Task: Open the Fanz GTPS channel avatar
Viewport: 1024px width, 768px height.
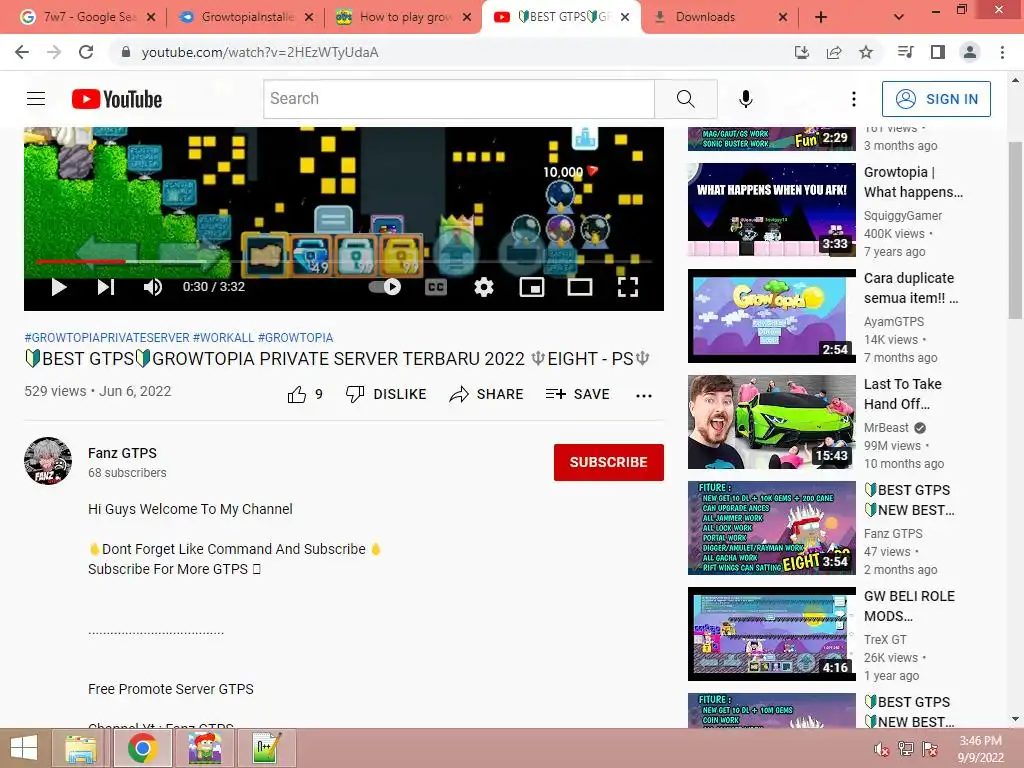Action: pos(48,461)
